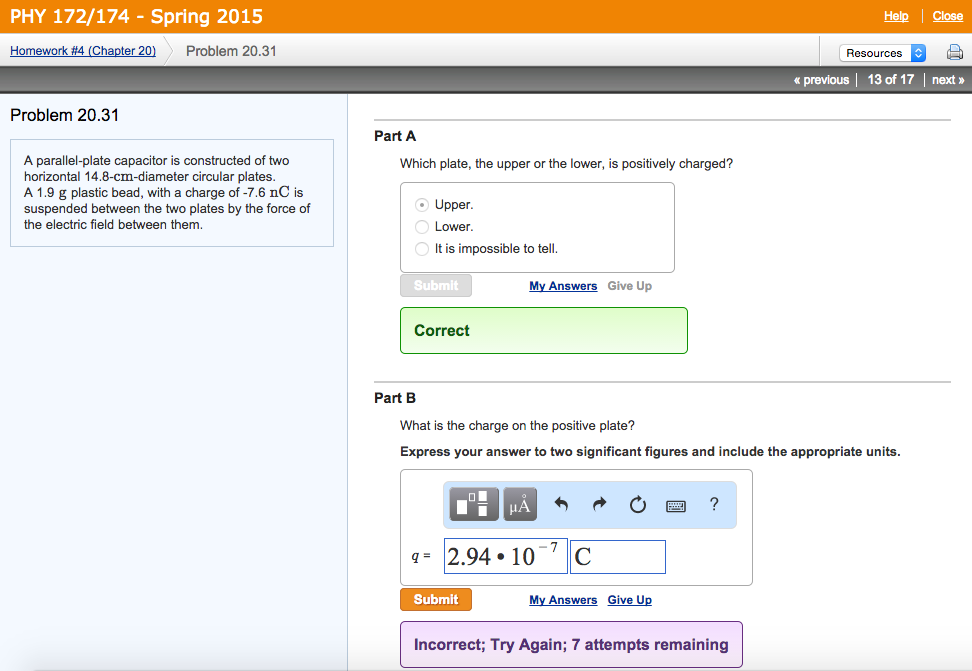Image resolution: width=972 pixels, height=671 pixels.
Task: Open My Answers for Part B
Action: pyautogui.click(x=563, y=600)
